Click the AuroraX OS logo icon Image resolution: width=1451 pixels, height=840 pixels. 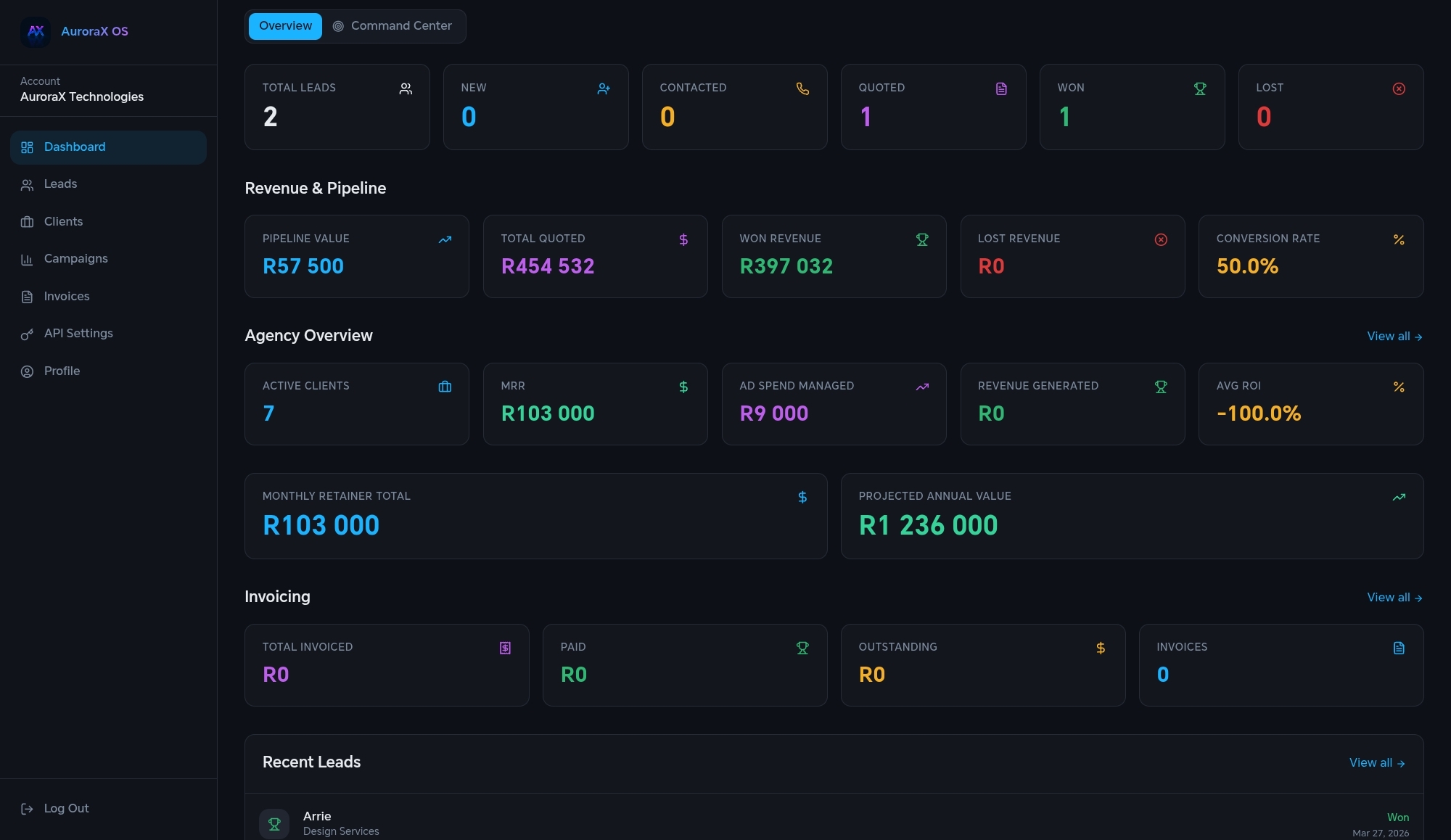pyautogui.click(x=36, y=31)
